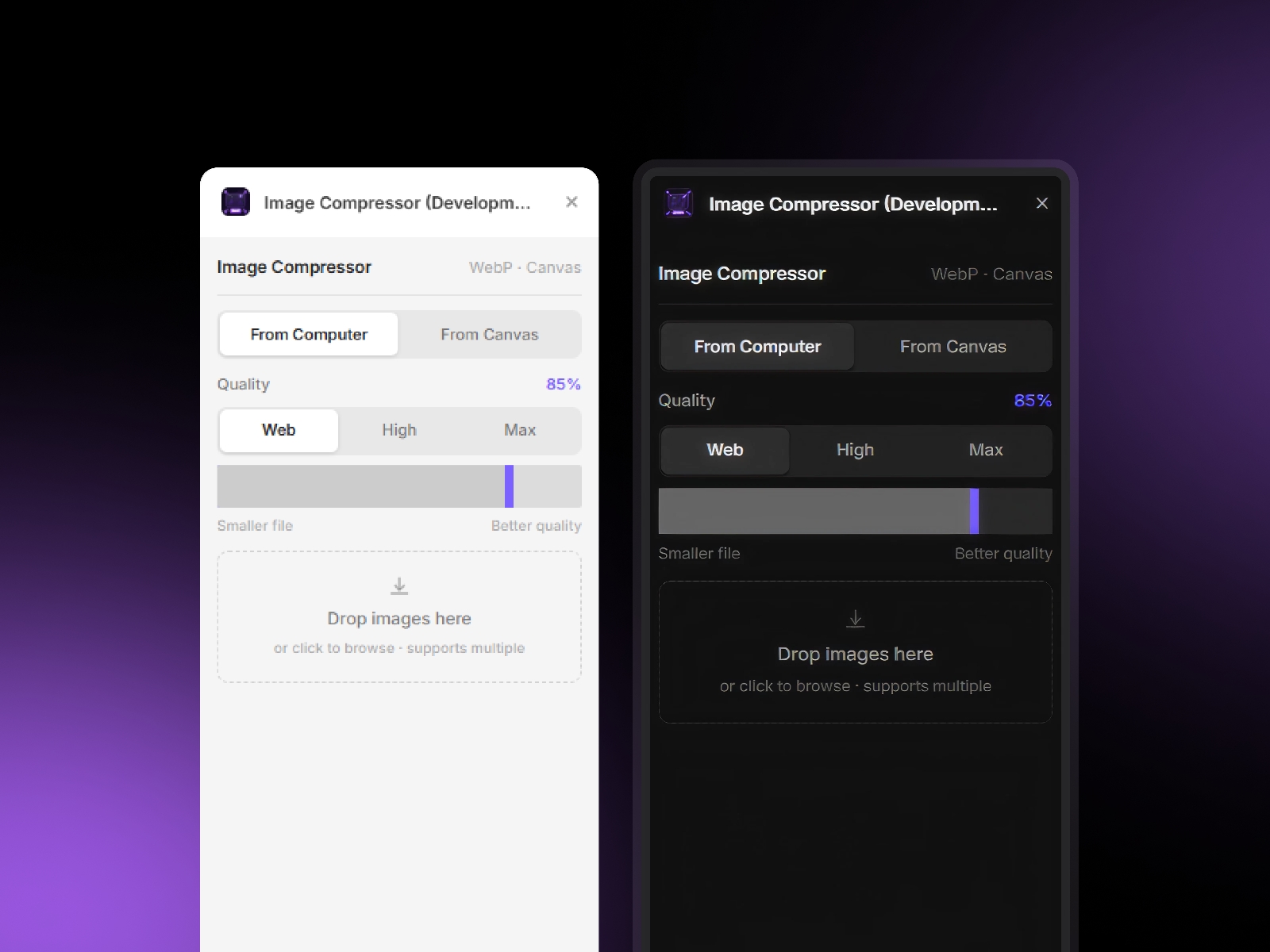Click the WebP · Canvas label in dark panel
1270x952 pixels.
point(991,274)
